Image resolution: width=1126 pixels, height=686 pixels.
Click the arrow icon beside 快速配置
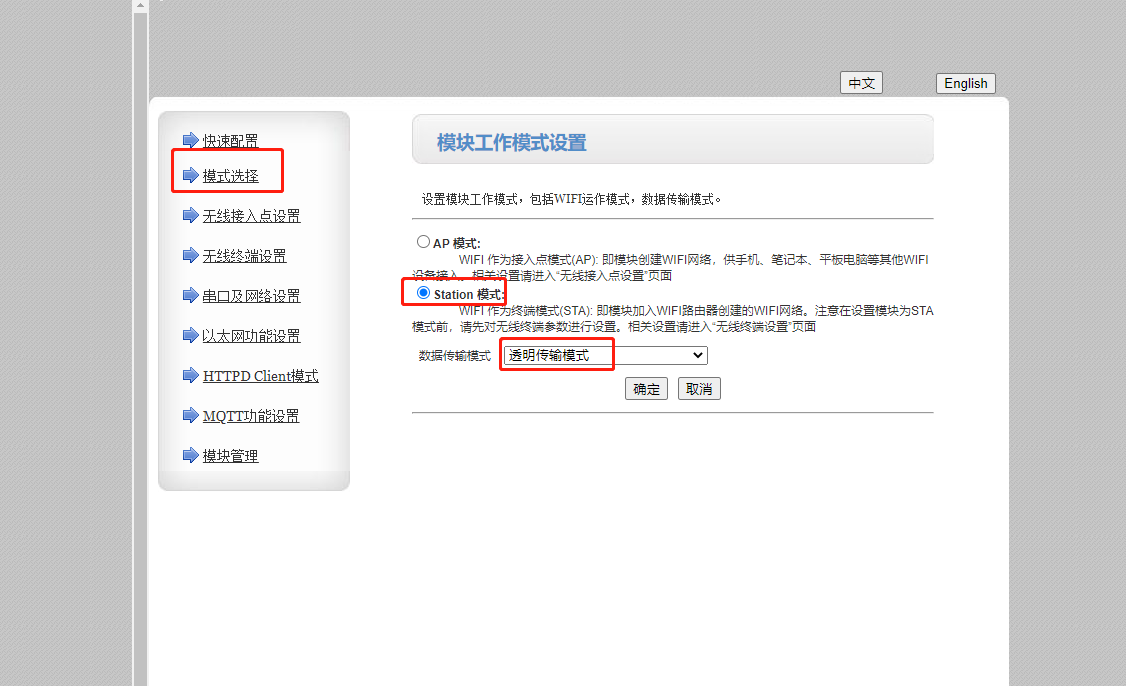pyautogui.click(x=190, y=140)
